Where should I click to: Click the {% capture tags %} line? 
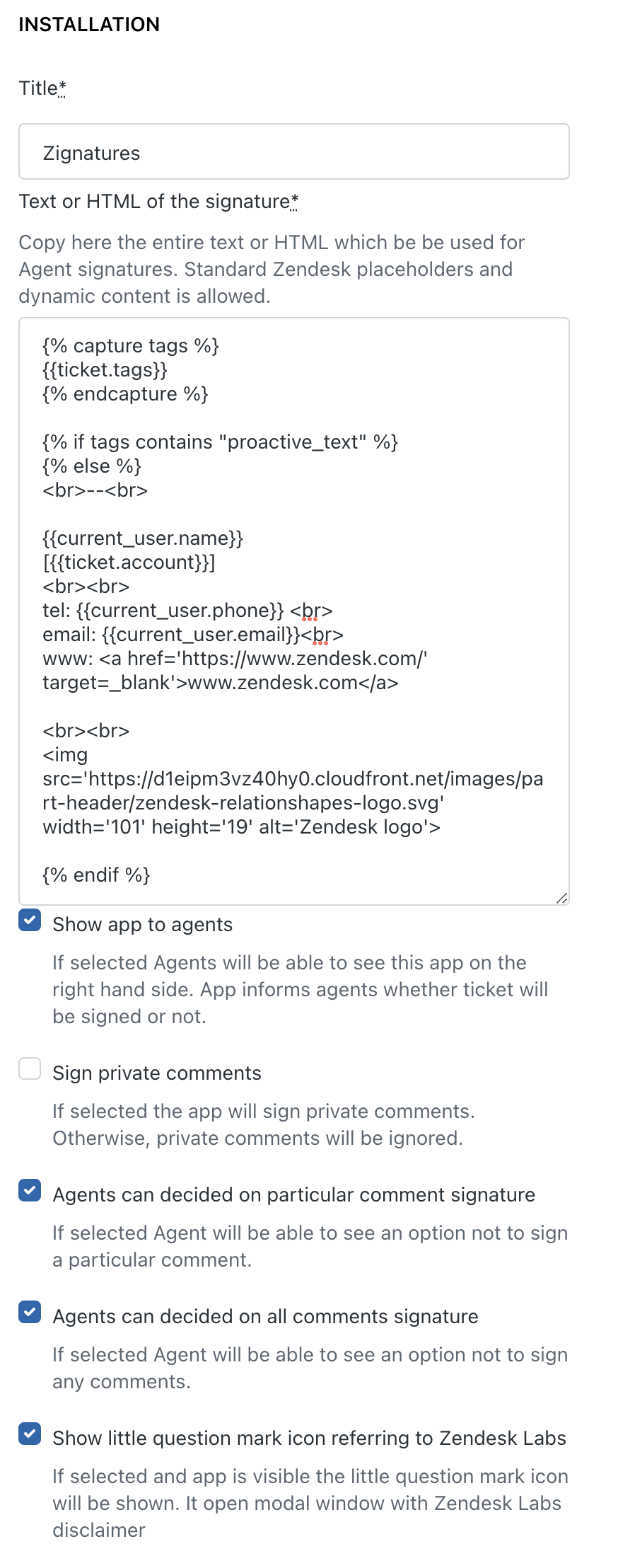[x=131, y=346]
